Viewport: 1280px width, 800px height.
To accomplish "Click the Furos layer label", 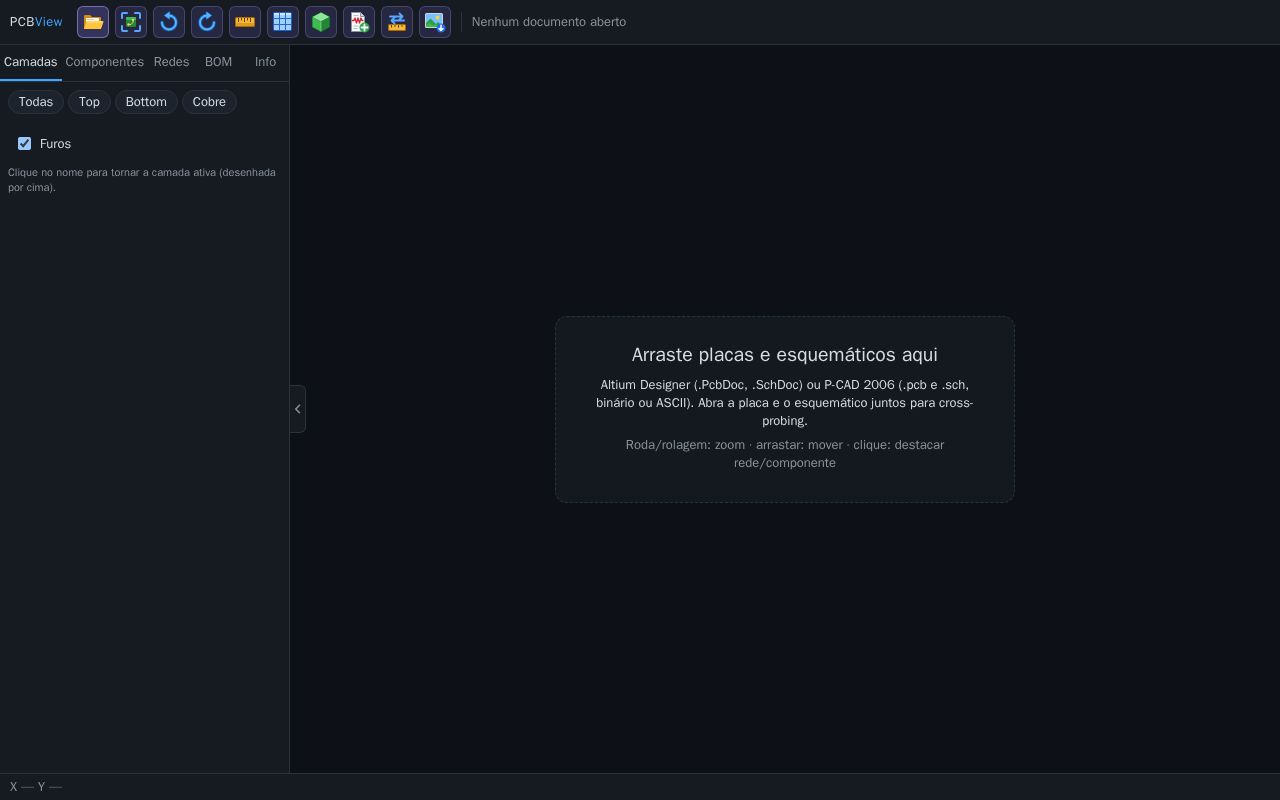I will pyautogui.click(x=55, y=144).
